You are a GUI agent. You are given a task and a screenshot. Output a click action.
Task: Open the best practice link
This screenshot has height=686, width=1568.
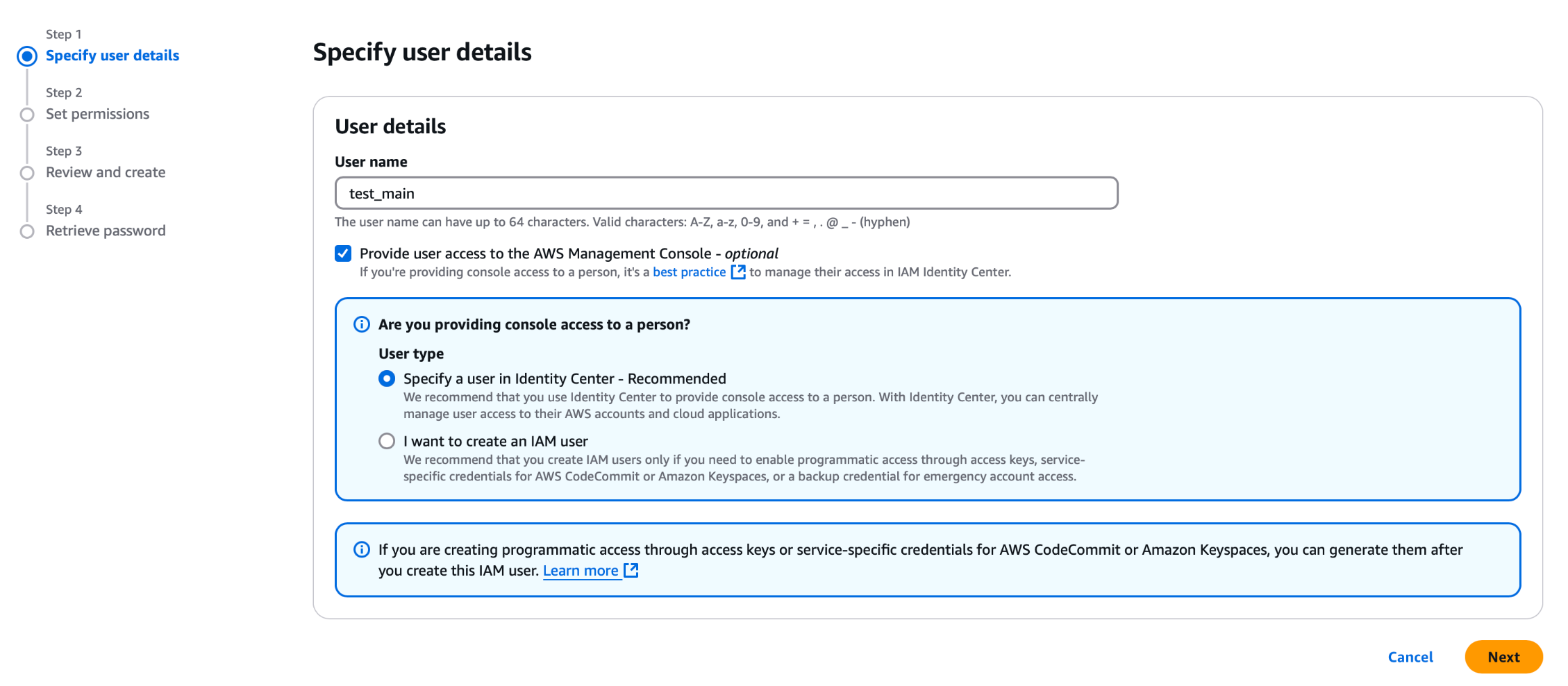tap(689, 272)
